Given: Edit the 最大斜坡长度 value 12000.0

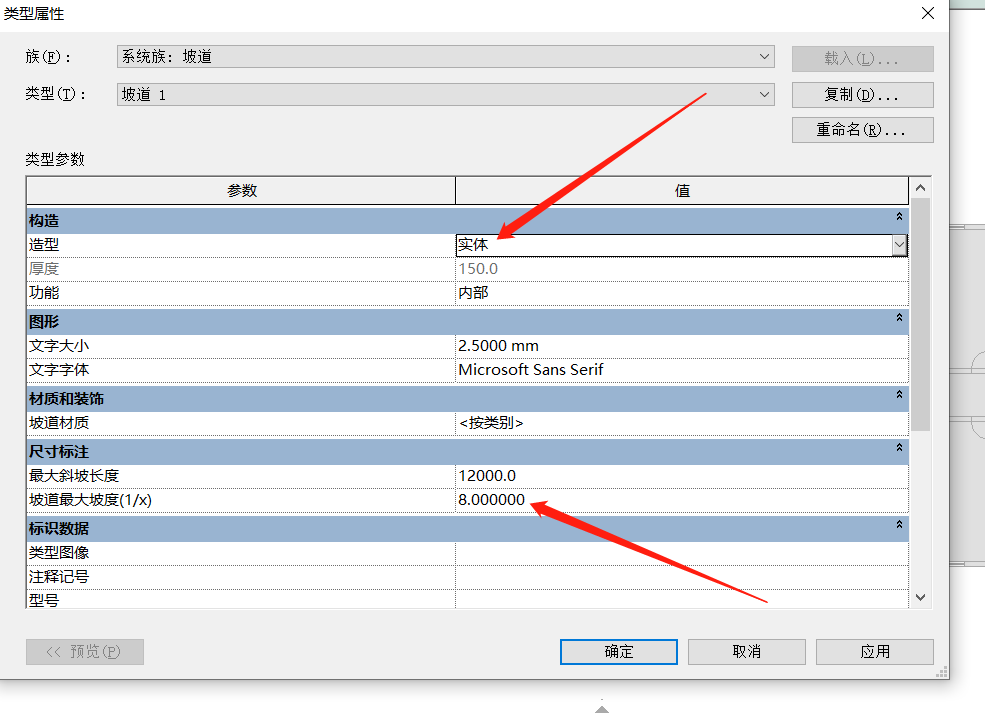Looking at the screenshot, I should [680, 475].
